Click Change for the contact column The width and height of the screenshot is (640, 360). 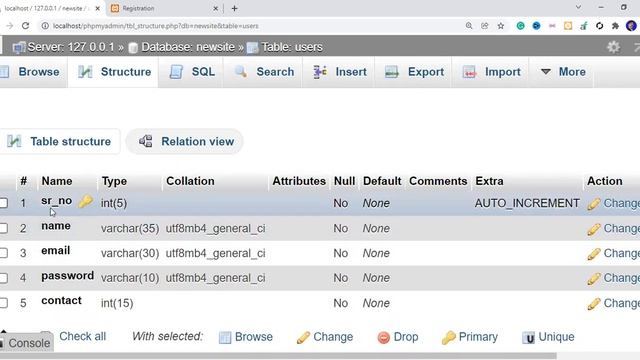613,303
